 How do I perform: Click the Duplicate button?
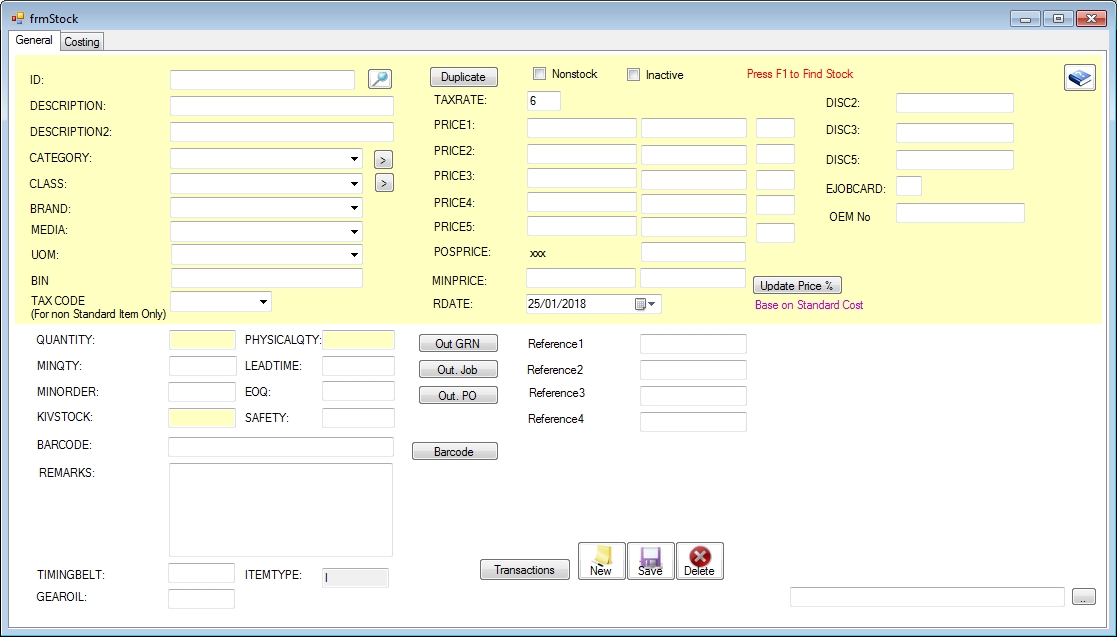pos(464,77)
